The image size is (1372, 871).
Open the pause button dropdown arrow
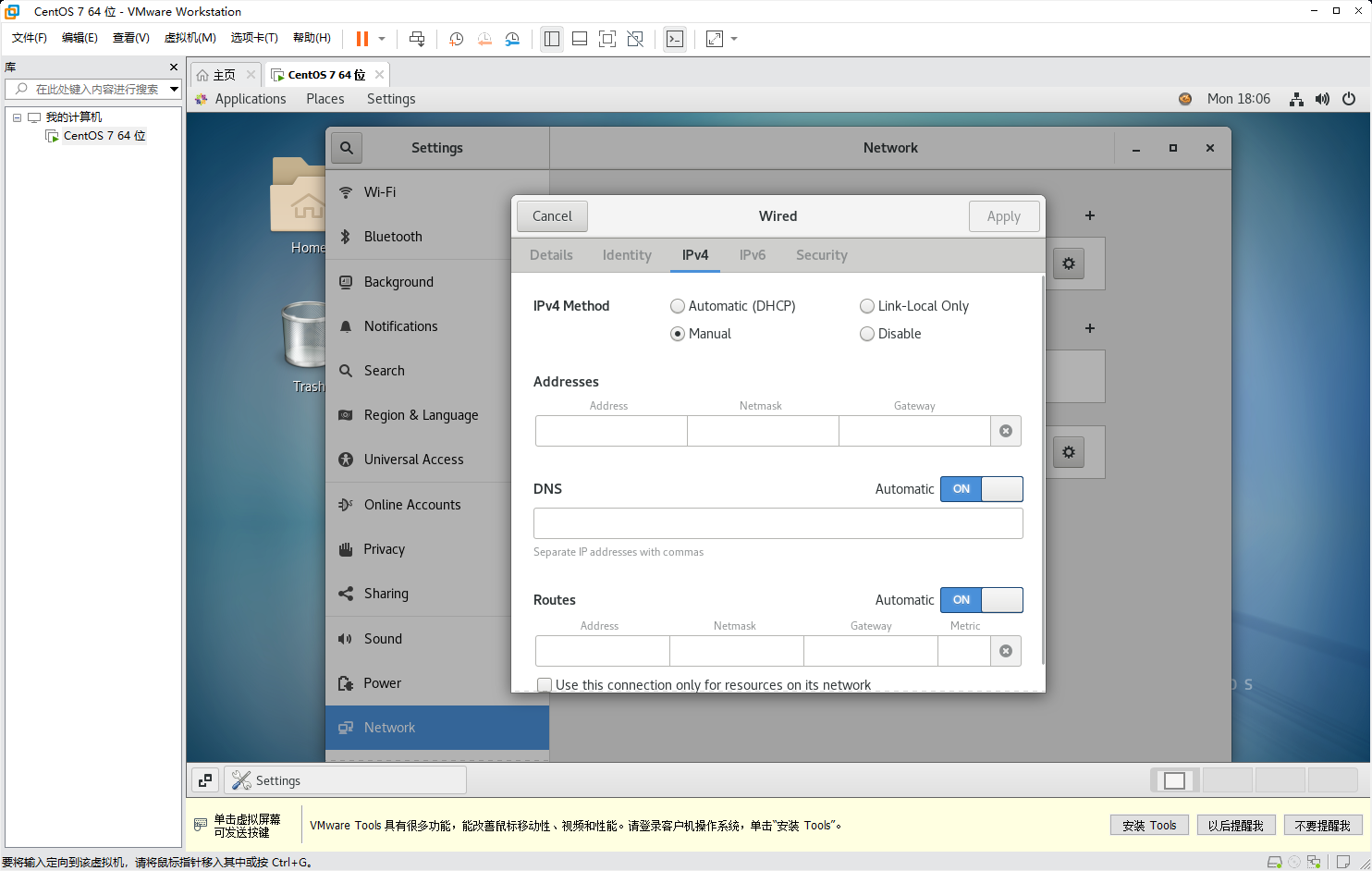pos(382,39)
